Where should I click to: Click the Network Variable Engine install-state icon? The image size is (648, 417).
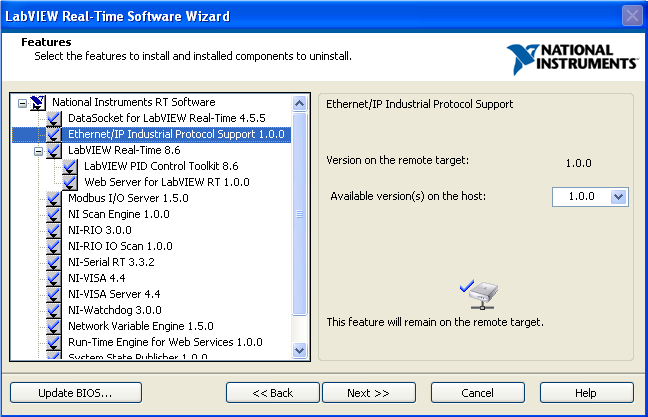(x=54, y=326)
